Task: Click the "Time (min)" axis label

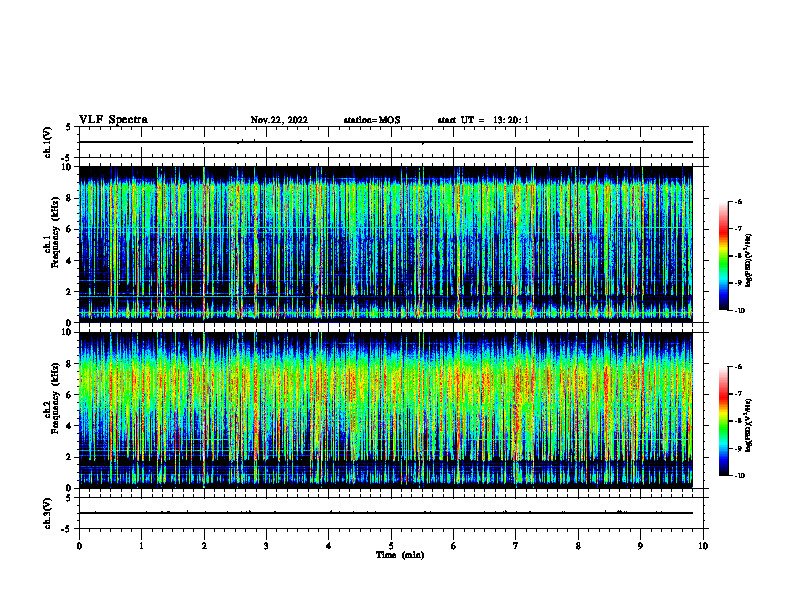Action: pyautogui.click(x=400, y=555)
